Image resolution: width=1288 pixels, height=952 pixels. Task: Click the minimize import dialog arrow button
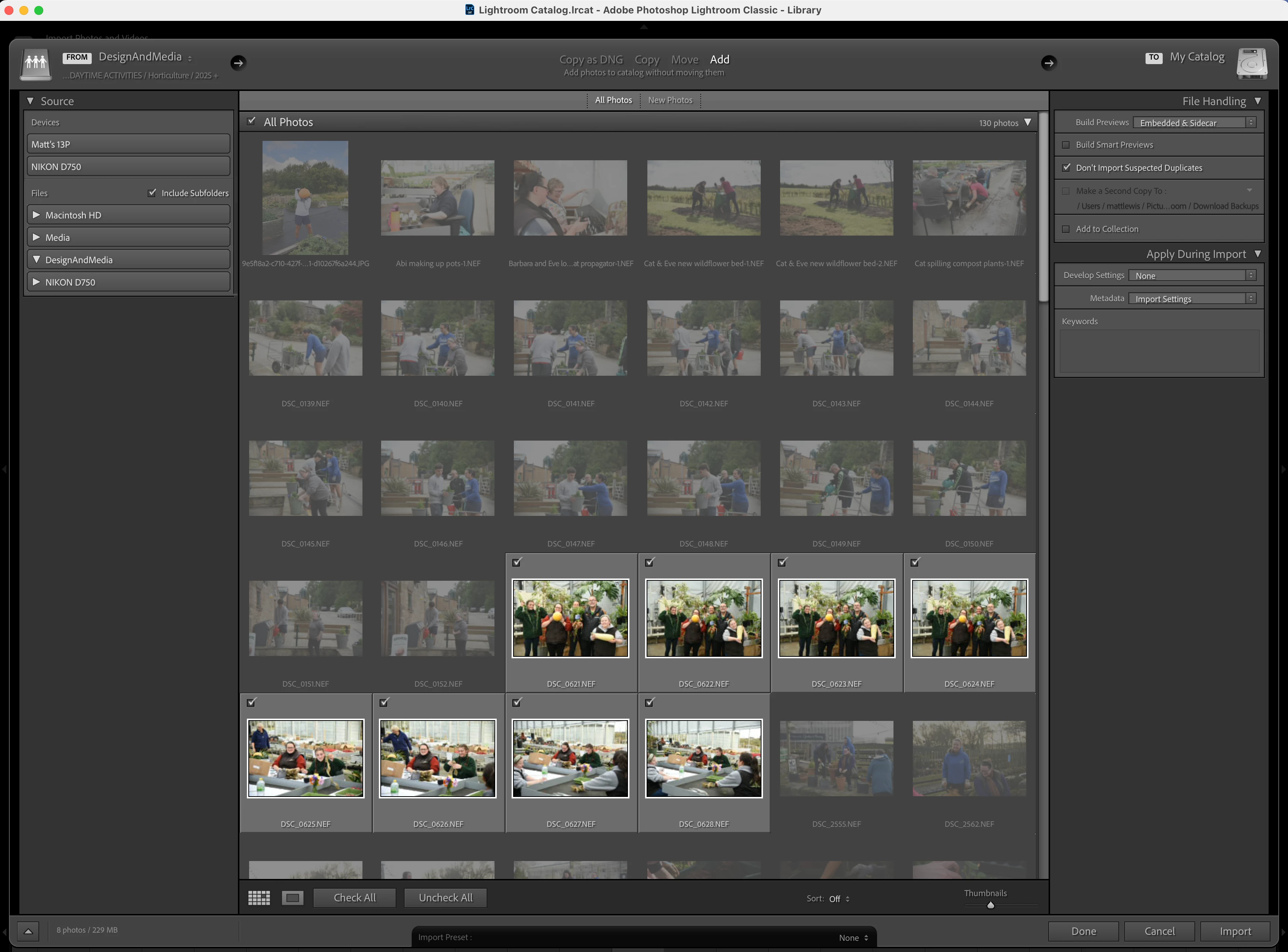pyautogui.click(x=28, y=931)
